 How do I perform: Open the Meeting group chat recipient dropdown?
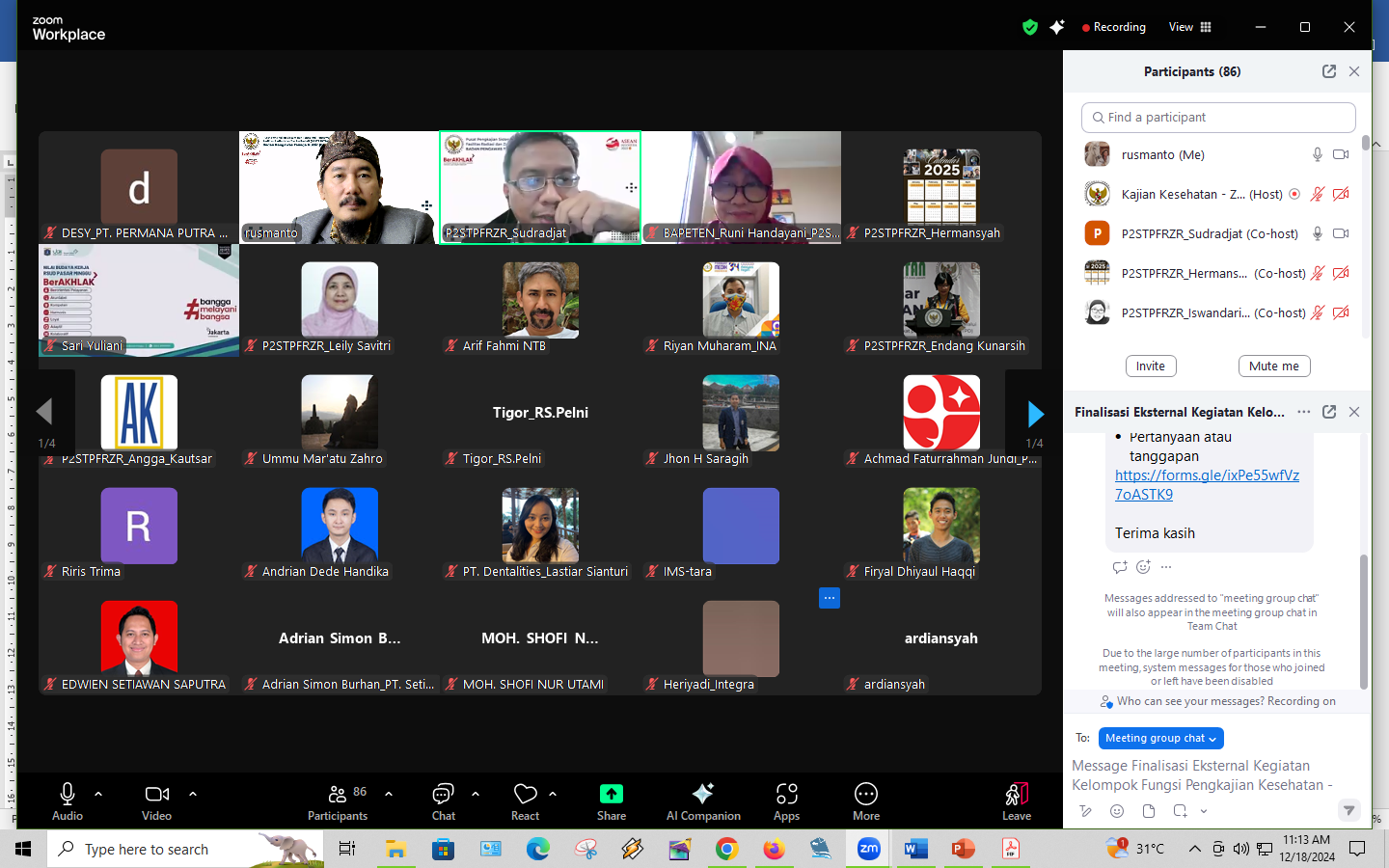(x=1160, y=738)
